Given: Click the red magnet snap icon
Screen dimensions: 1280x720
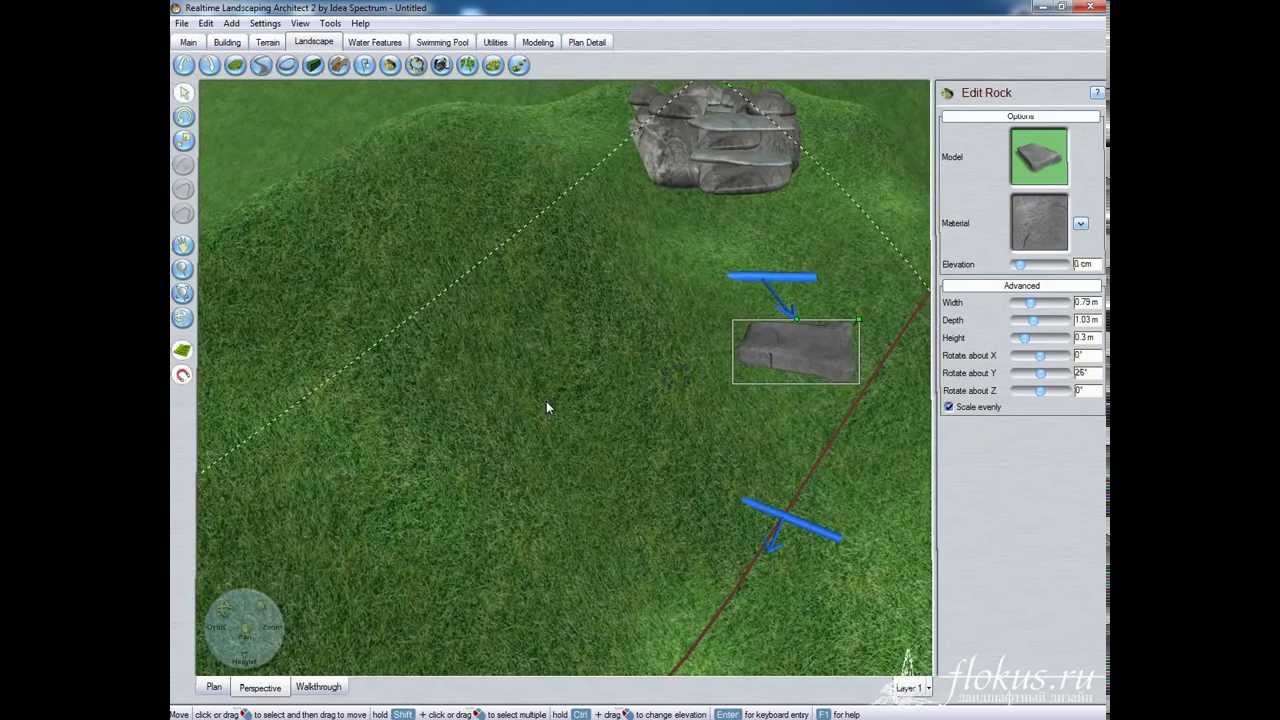Looking at the screenshot, I should [x=183, y=375].
